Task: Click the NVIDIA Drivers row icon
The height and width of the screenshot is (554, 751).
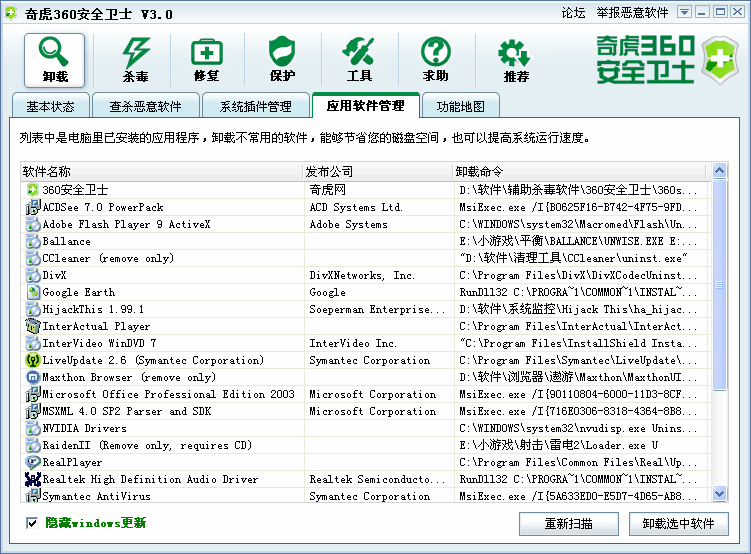Action: pyautogui.click(x=33, y=428)
